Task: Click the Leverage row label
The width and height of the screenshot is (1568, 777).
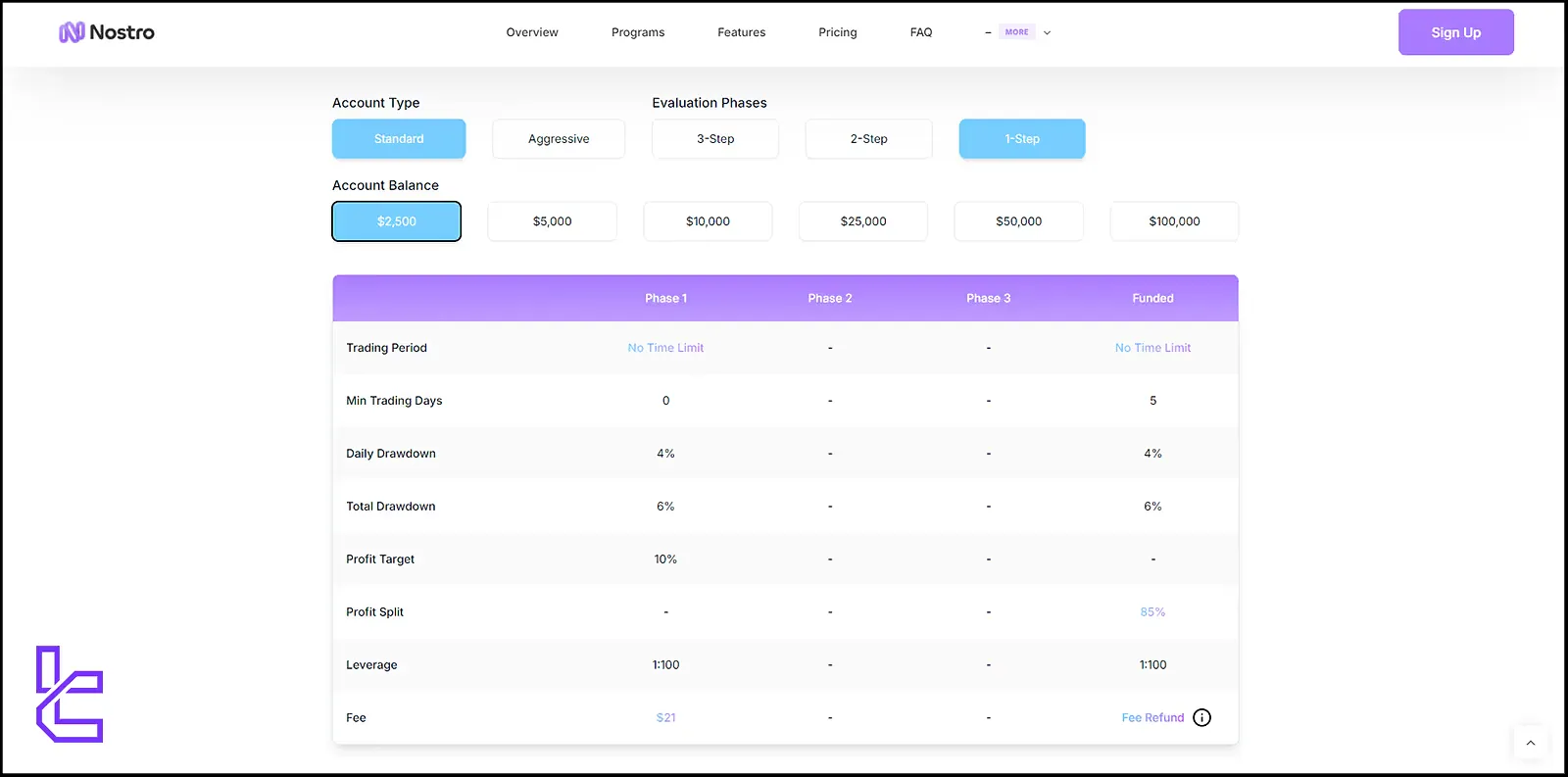Action: (x=371, y=665)
